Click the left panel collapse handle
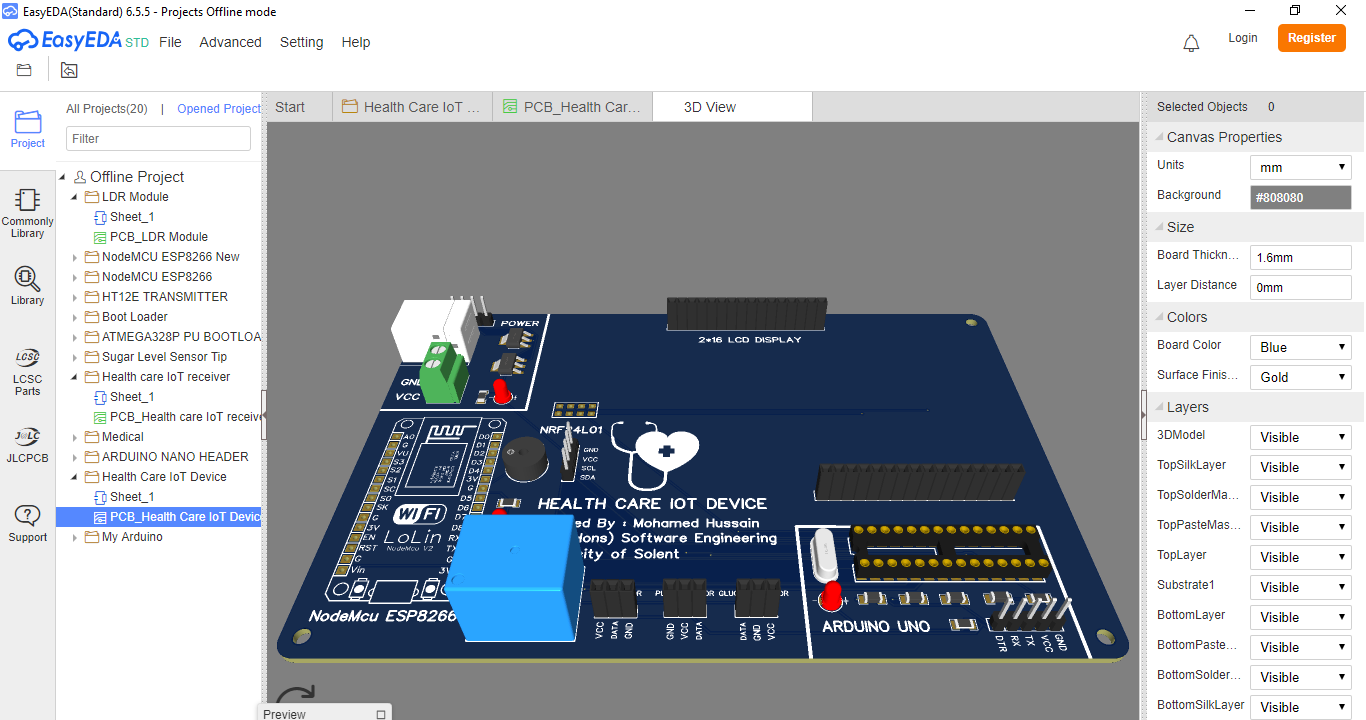The height and width of the screenshot is (720, 1366). [264, 415]
